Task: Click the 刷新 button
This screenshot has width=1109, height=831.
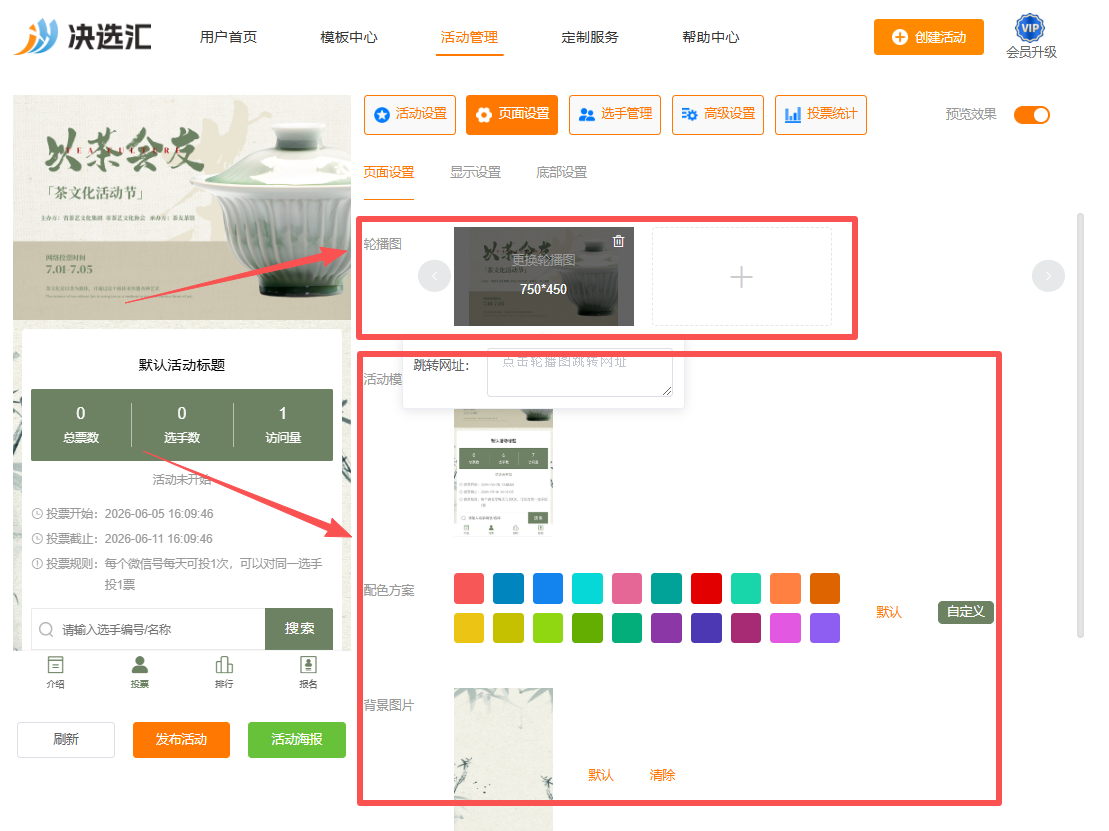Action: 66,740
